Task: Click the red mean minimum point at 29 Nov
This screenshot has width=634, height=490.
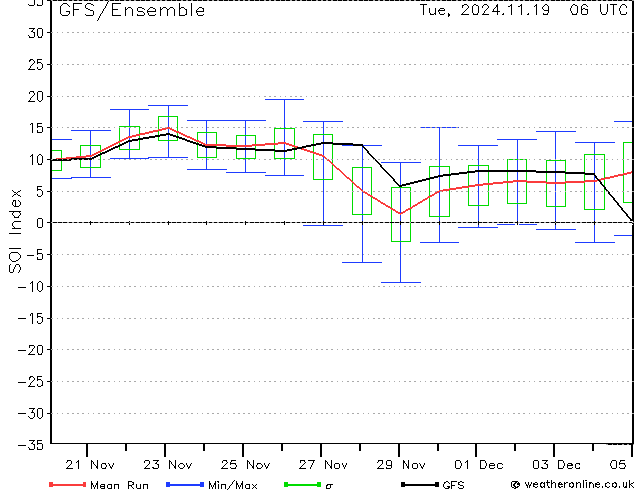Action: click(x=400, y=213)
